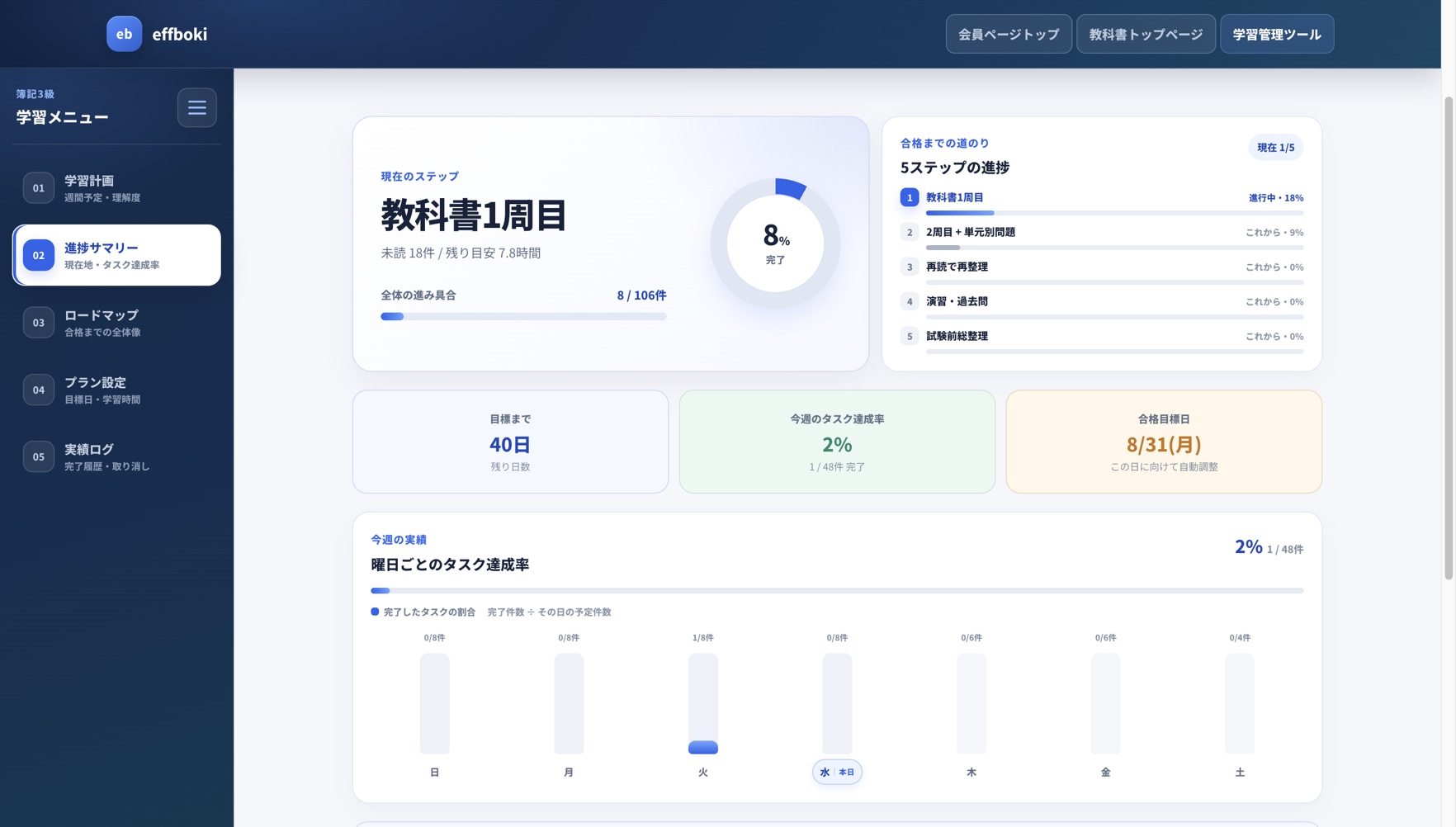Open 学習管理ツール in the header
This screenshot has height=827, width=1456.
click(x=1277, y=34)
